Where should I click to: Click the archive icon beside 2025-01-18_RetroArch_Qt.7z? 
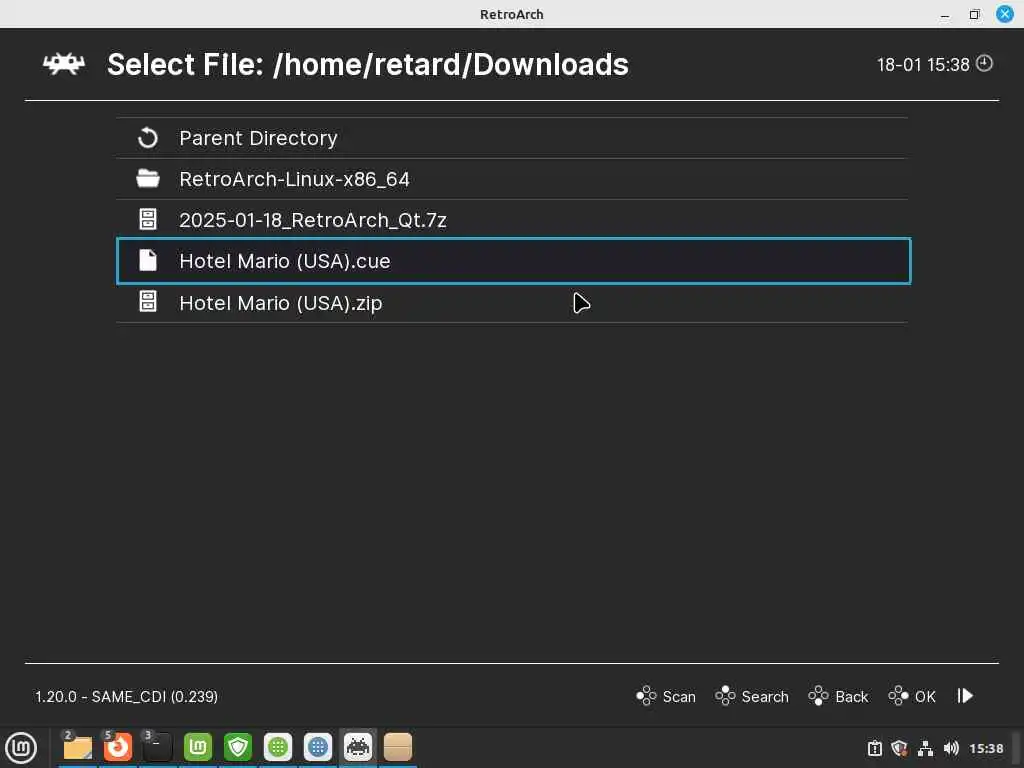pyautogui.click(x=148, y=219)
